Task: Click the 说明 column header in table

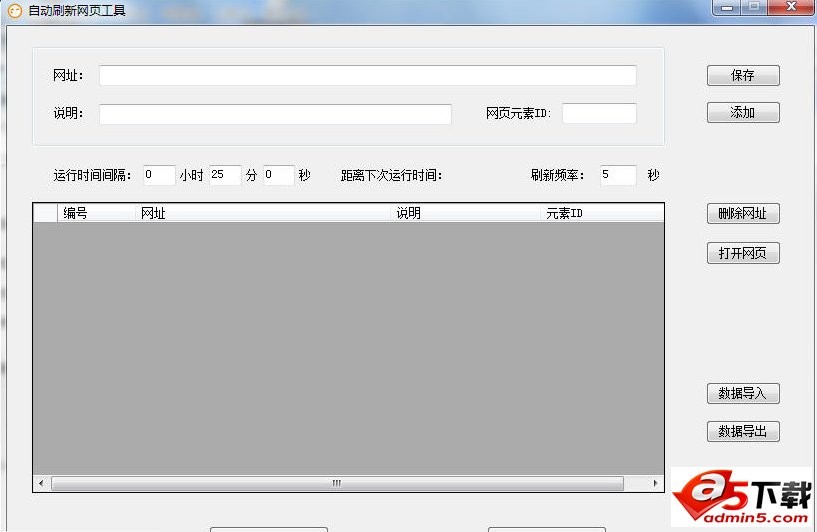Action: point(466,213)
